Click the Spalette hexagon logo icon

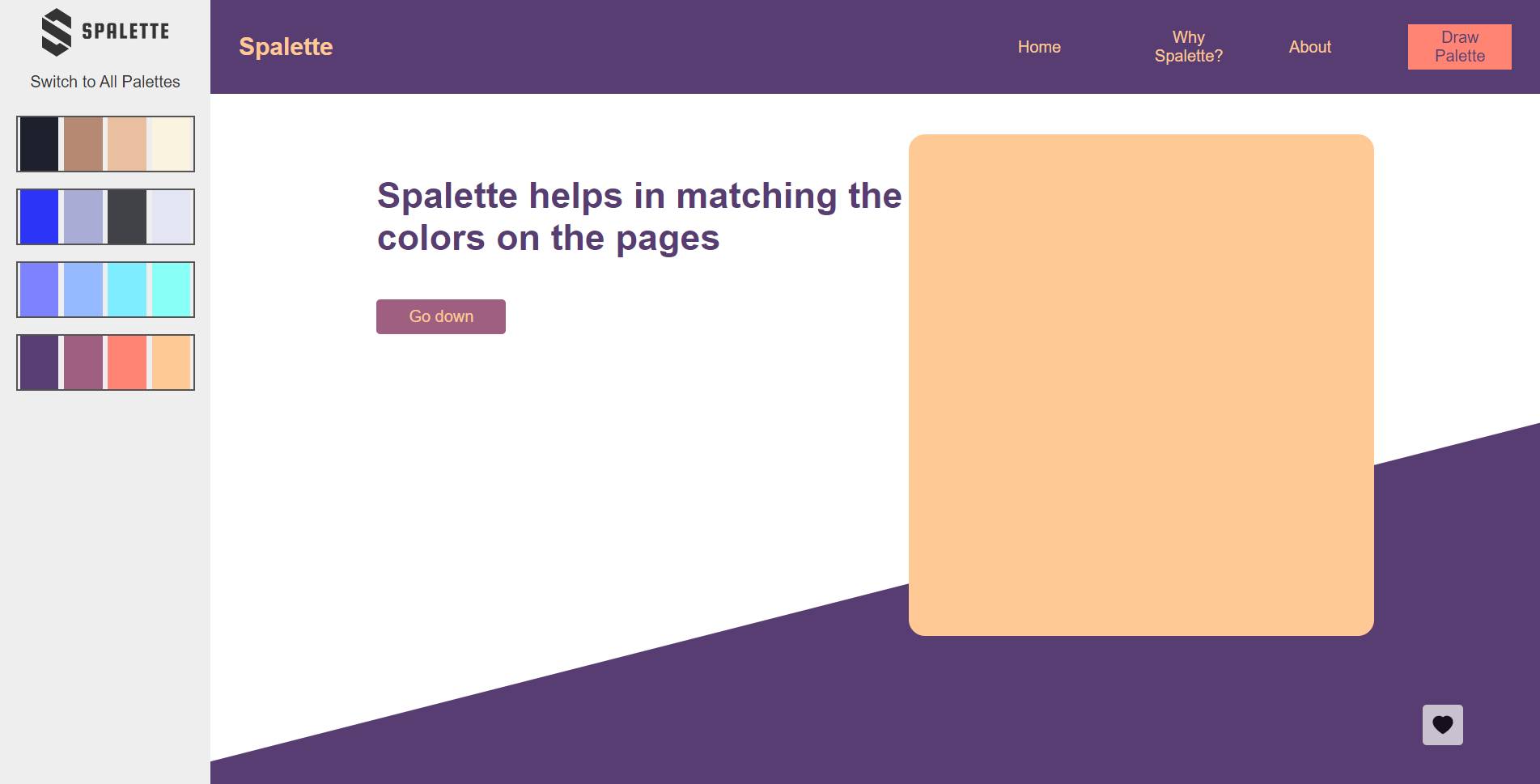[x=55, y=30]
